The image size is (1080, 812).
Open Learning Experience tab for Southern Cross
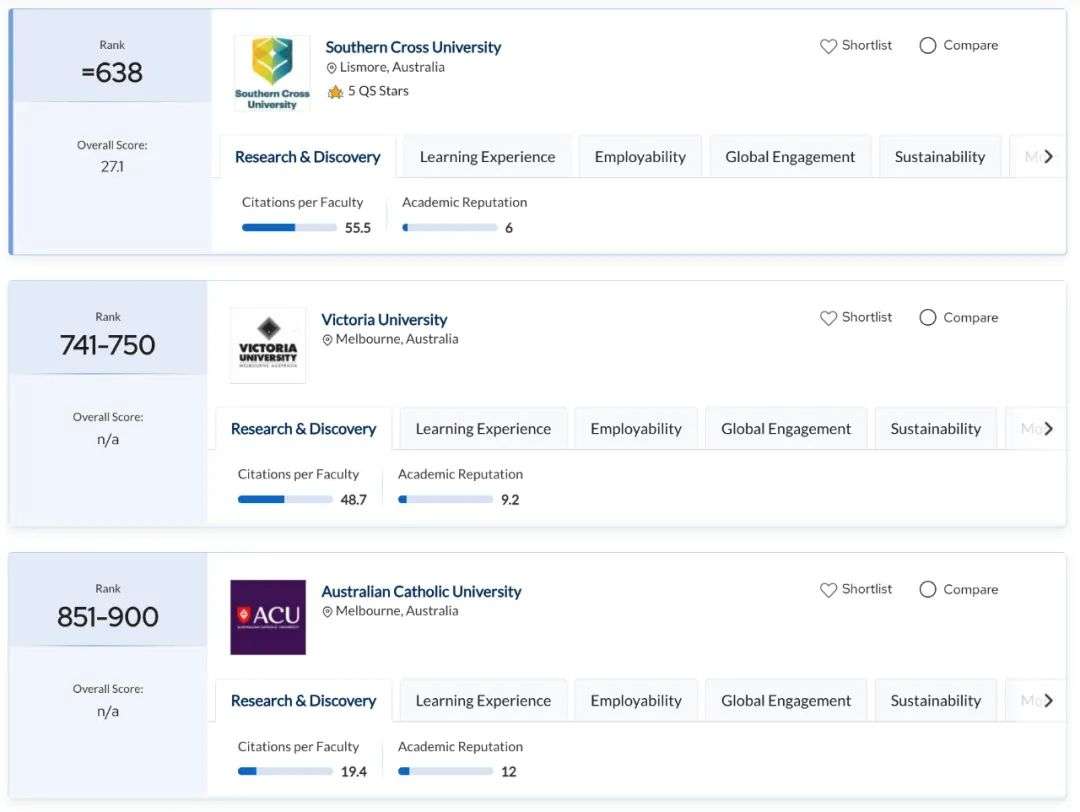pos(488,157)
